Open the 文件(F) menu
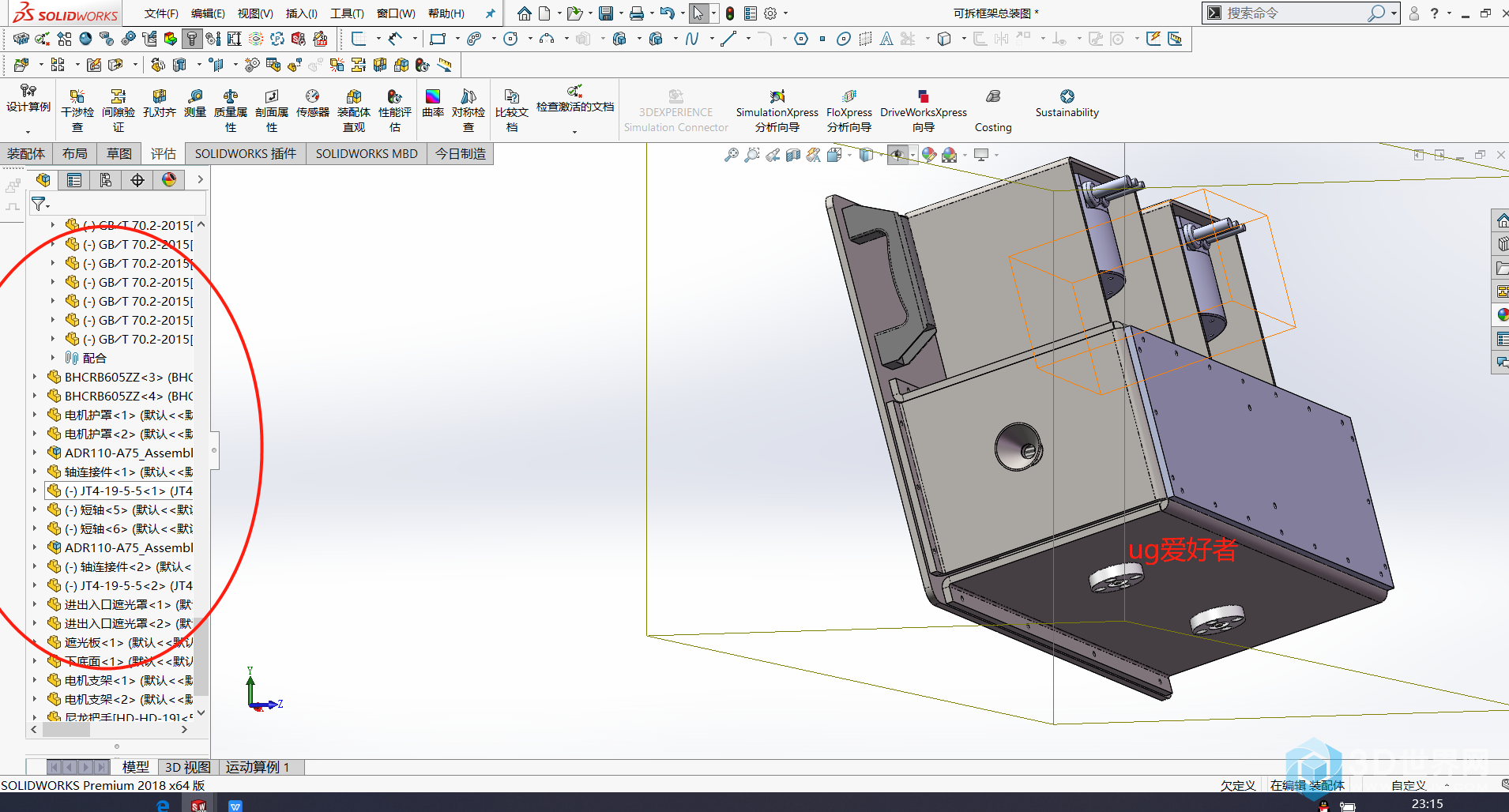This screenshot has height=812, width=1509. (161, 13)
